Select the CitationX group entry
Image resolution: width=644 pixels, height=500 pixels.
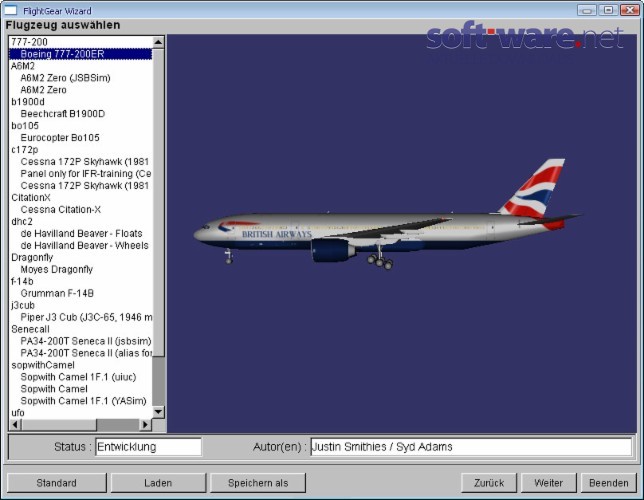click(80, 197)
